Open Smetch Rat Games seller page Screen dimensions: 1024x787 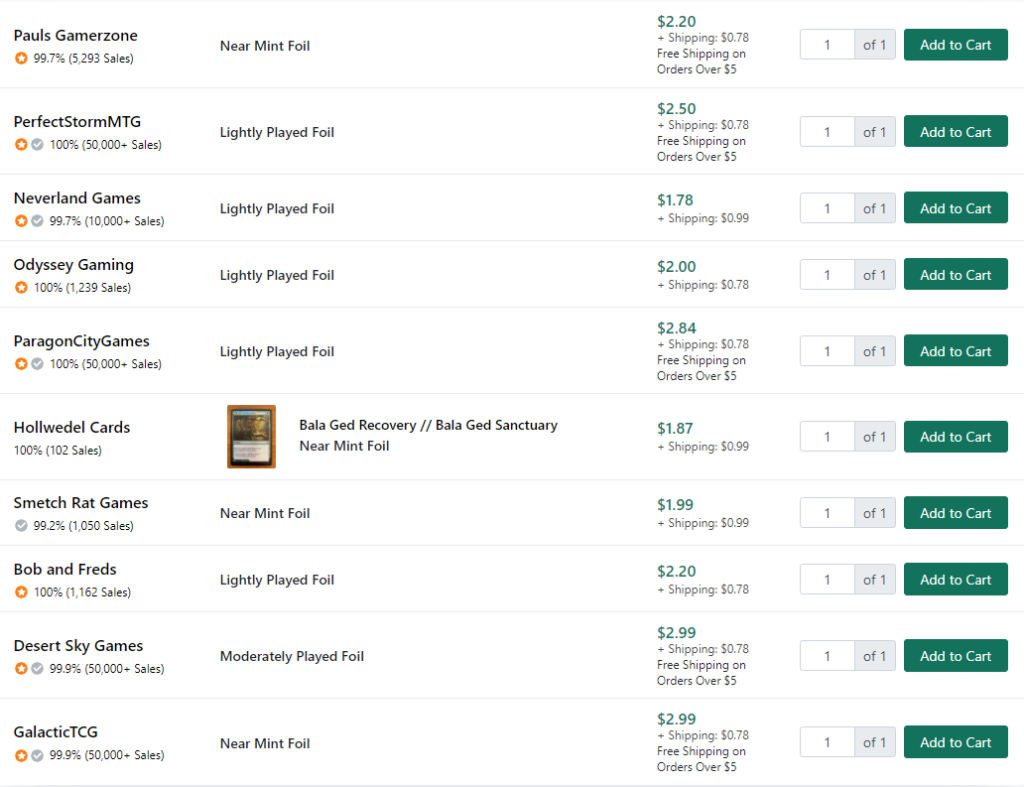(81, 503)
